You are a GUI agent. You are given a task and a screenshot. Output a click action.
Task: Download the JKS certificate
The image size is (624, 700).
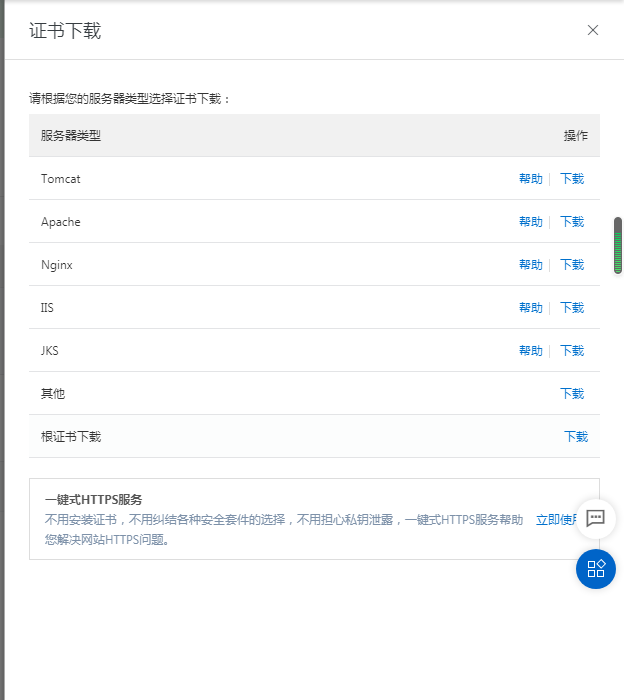[572, 350]
